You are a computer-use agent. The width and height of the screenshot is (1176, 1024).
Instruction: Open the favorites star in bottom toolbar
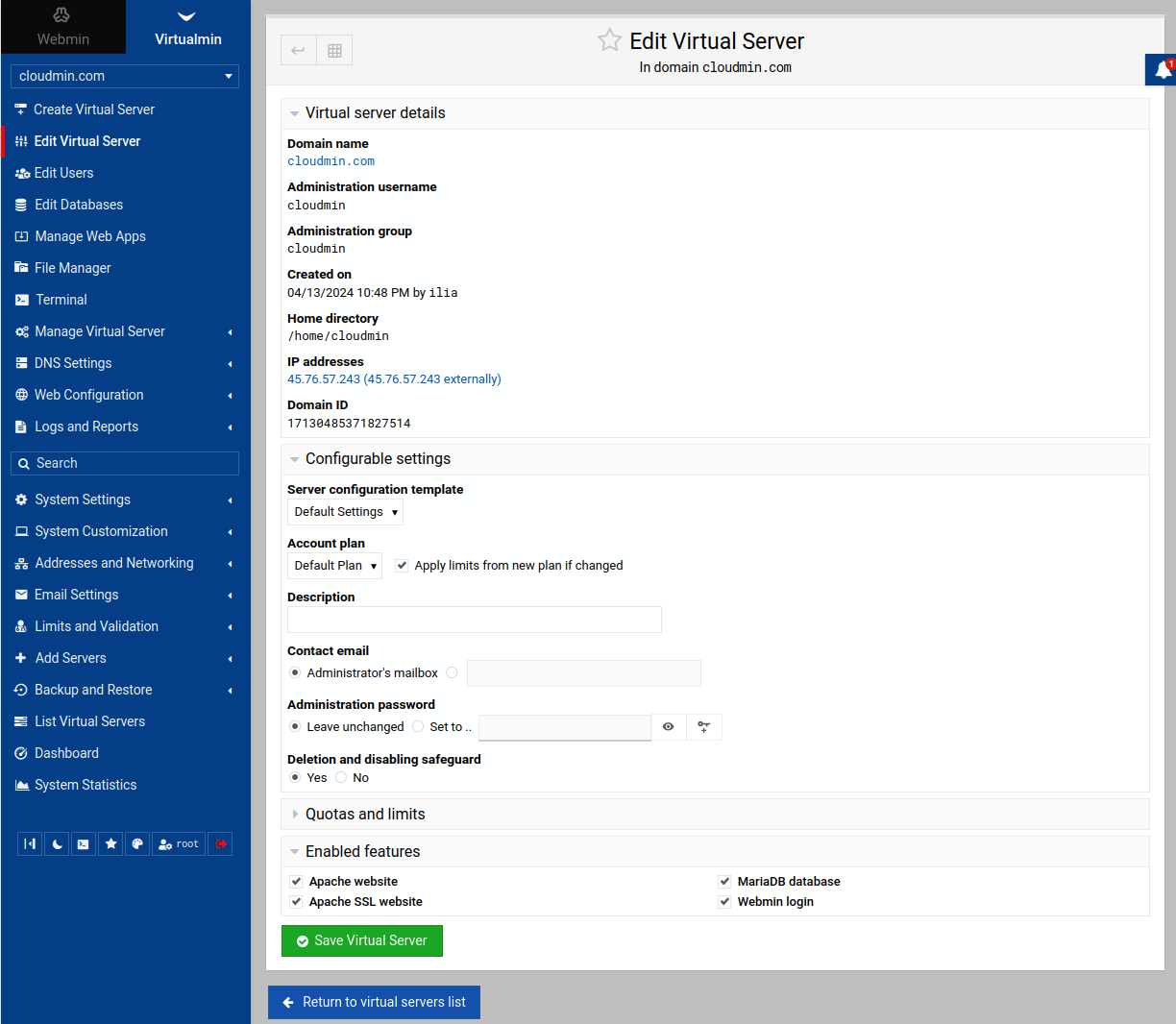coord(110,844)
